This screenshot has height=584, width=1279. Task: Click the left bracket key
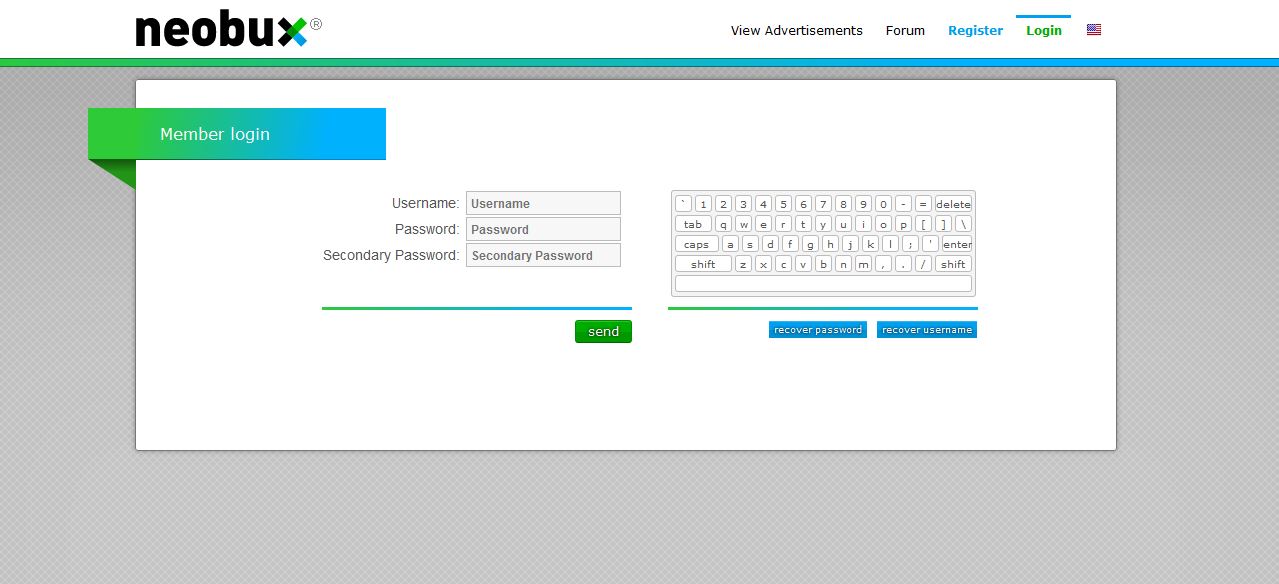click(924, 224)
